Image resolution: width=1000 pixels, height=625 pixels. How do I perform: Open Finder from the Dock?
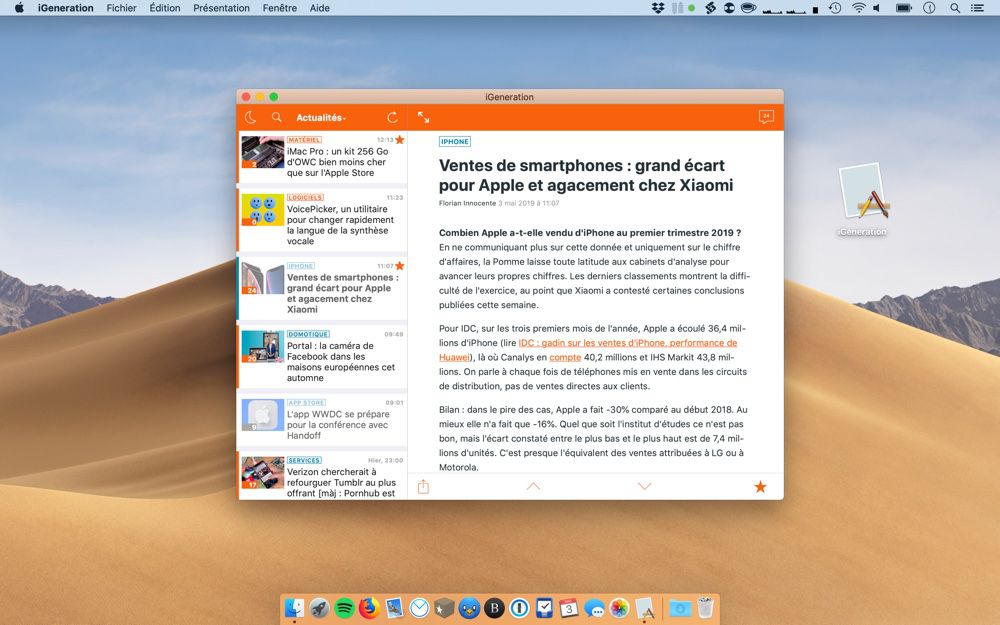coord(294,608)
